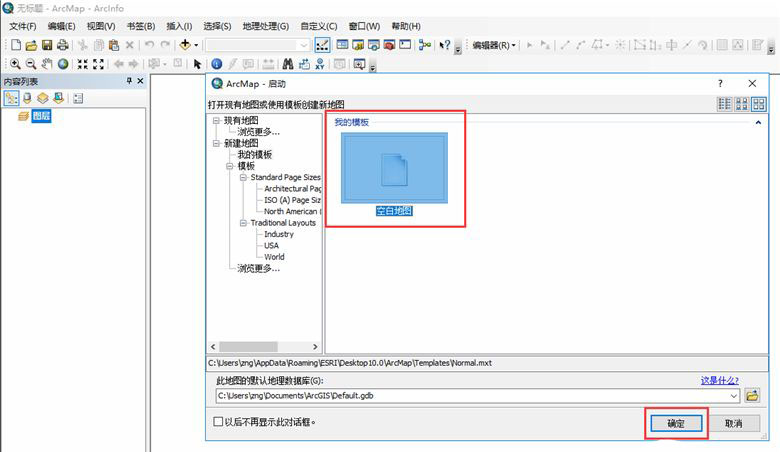Select 我的模板 in the tree
Image resolution: width=780 pixels, height=452 pixels.
255,155
